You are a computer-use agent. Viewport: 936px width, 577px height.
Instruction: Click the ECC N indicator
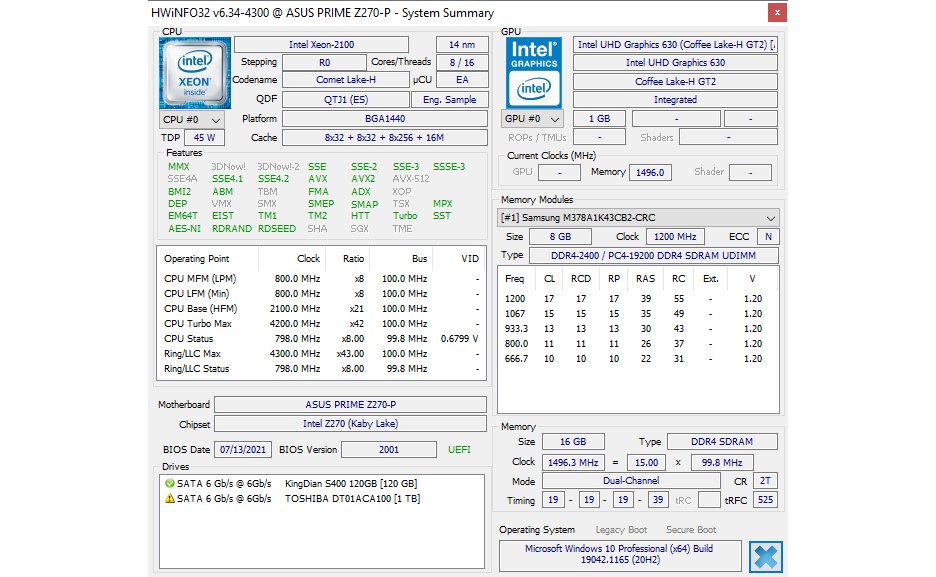[768, 237]
